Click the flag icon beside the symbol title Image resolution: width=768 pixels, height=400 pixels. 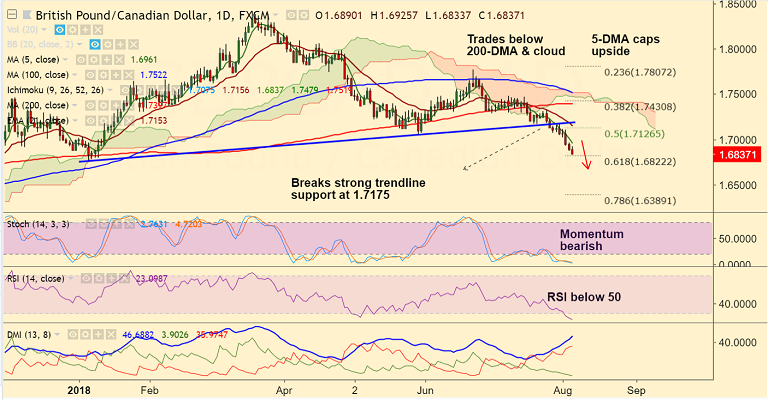27,15
